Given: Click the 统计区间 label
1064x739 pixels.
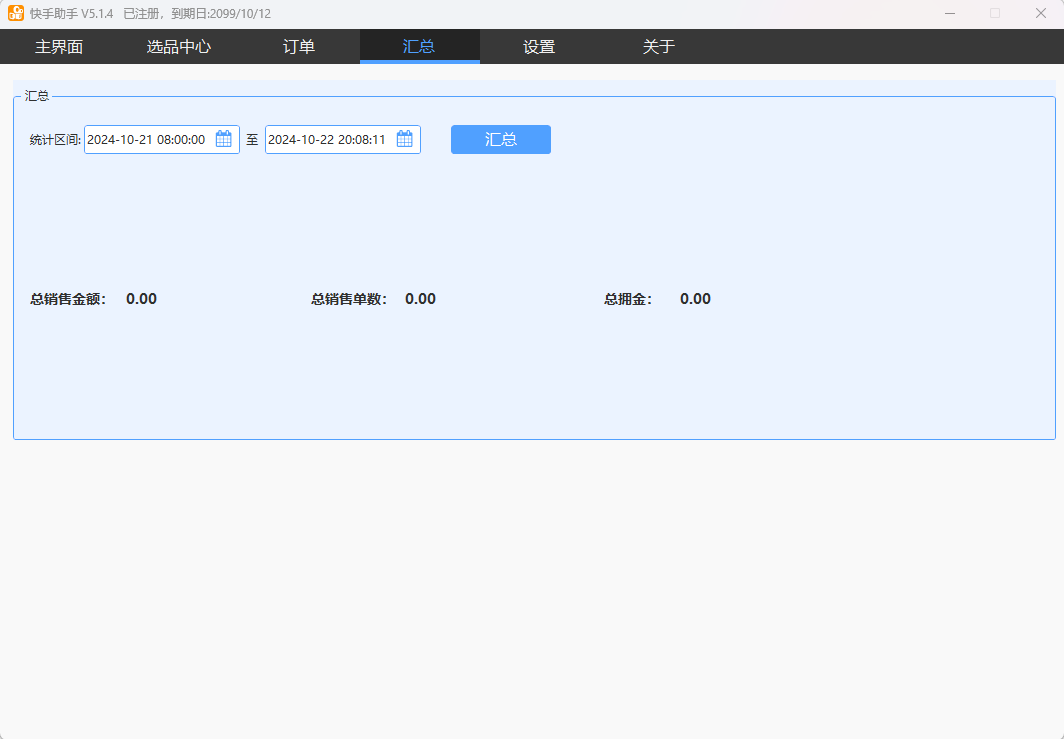Looking at the screenshot, I should click(55, 140).
